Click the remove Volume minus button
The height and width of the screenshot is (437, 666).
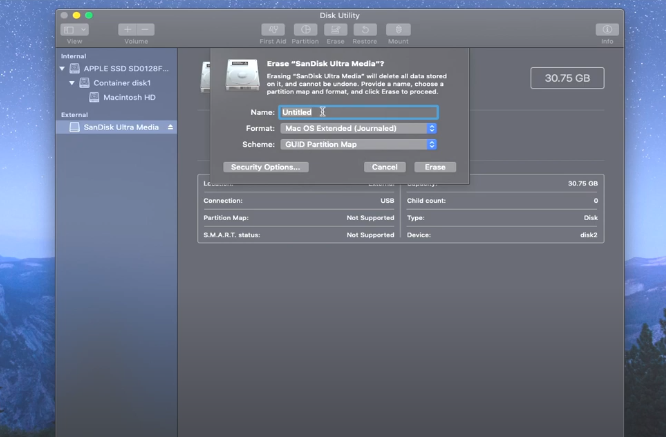[x=145, y=30]
